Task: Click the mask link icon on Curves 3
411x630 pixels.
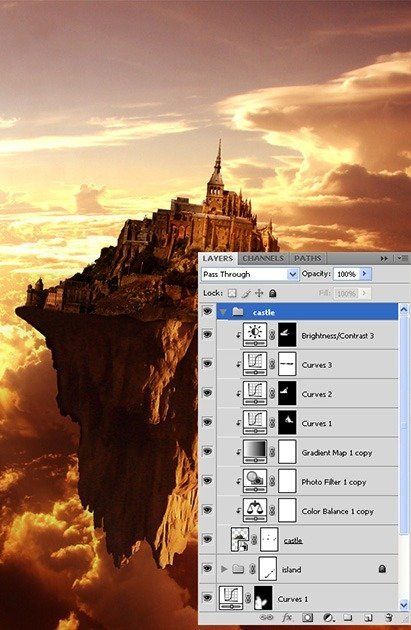Action: click(272, 365)
